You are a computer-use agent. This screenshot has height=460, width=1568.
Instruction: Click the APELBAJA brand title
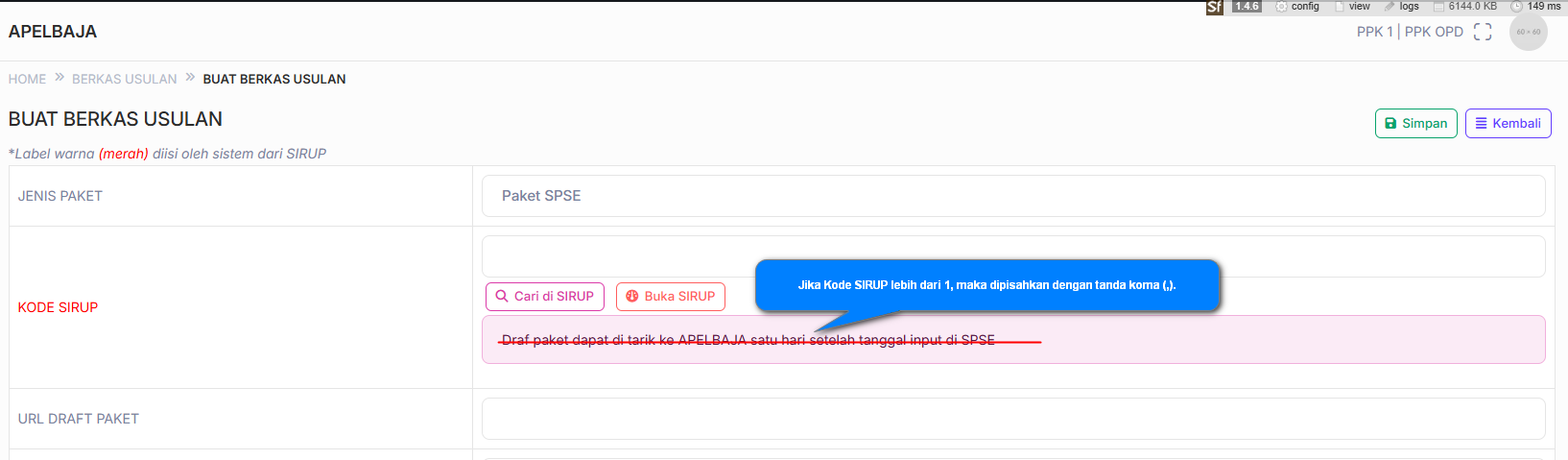[x=53, y=32]
